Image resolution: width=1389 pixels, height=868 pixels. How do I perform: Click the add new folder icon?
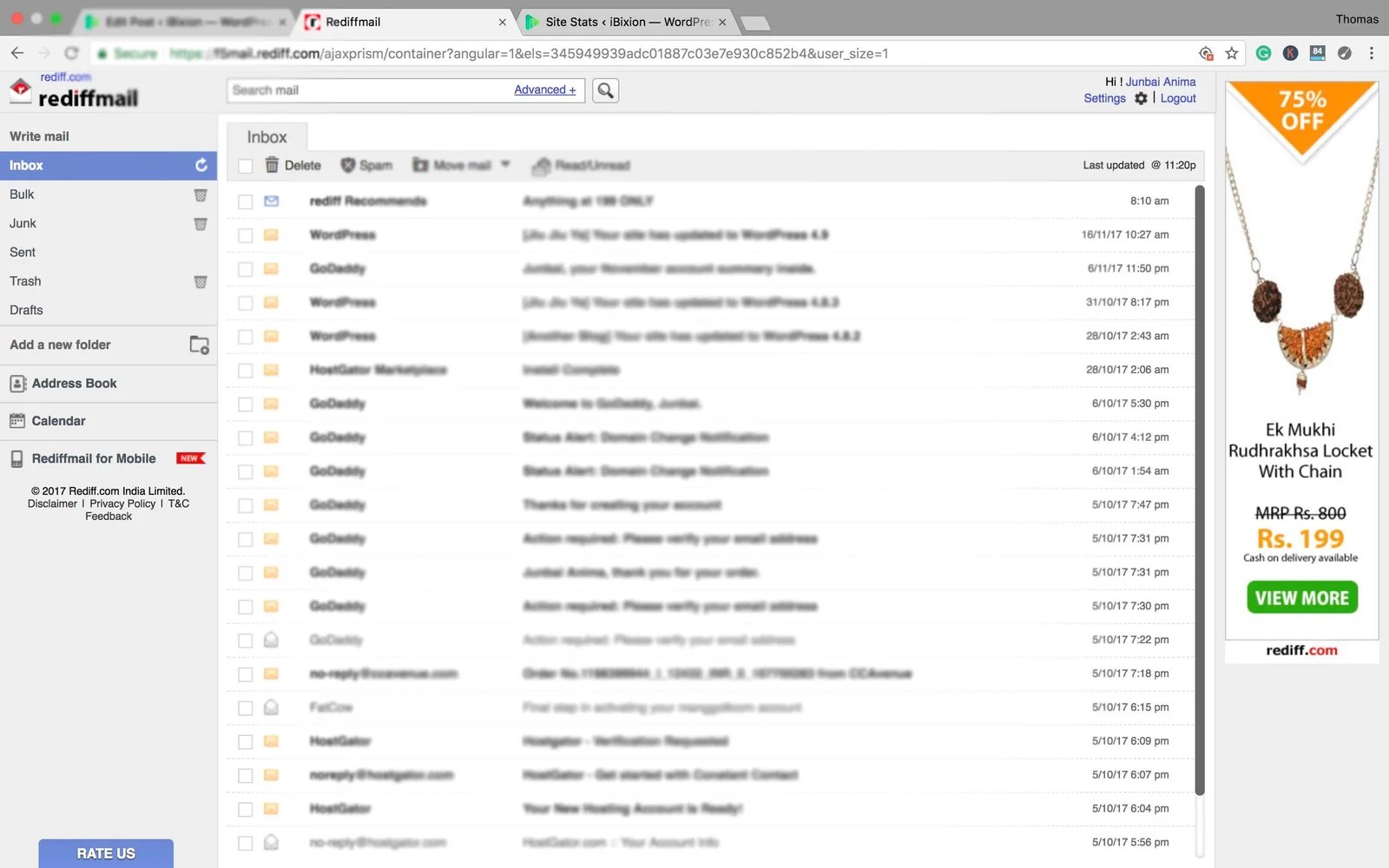[200, 345]
